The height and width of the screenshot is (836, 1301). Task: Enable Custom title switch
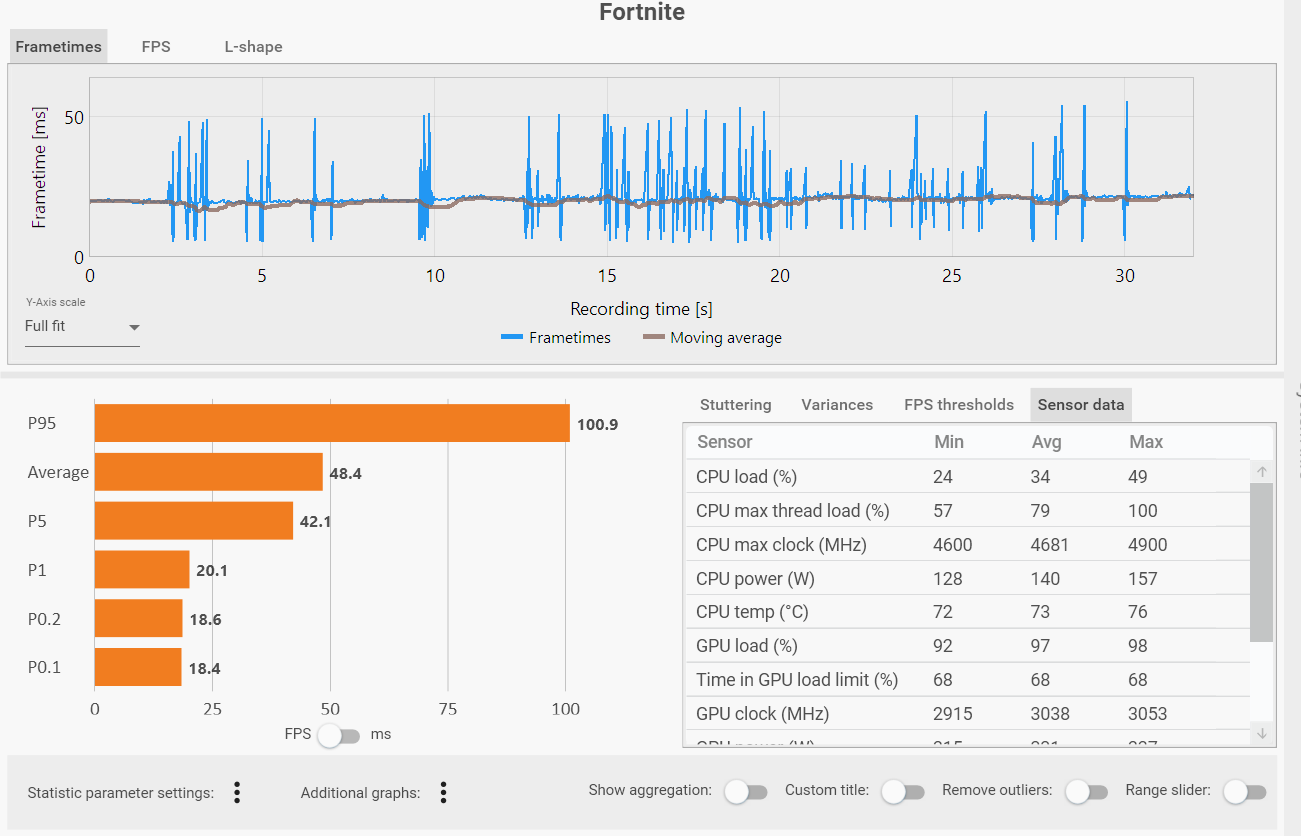(x=903, y=792)
